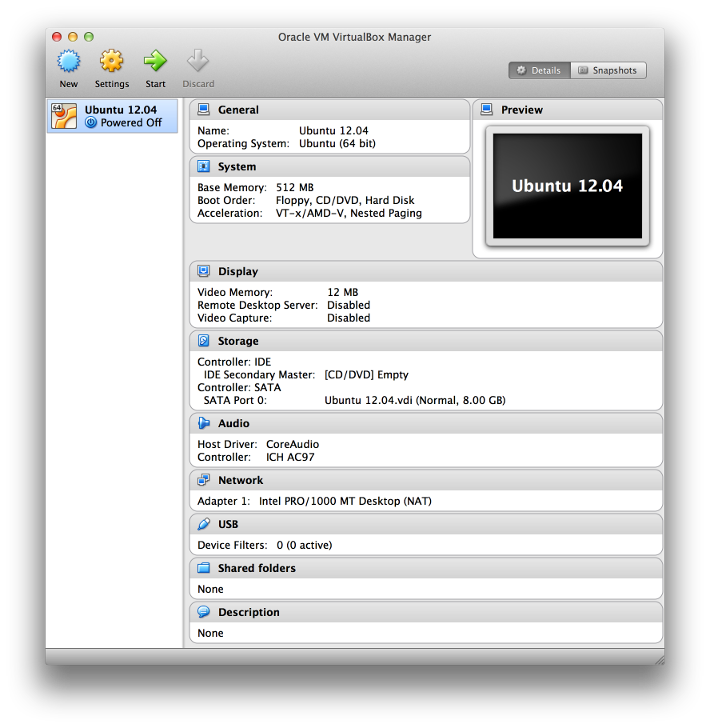Click the Settings toolbar label

point(112,84)
